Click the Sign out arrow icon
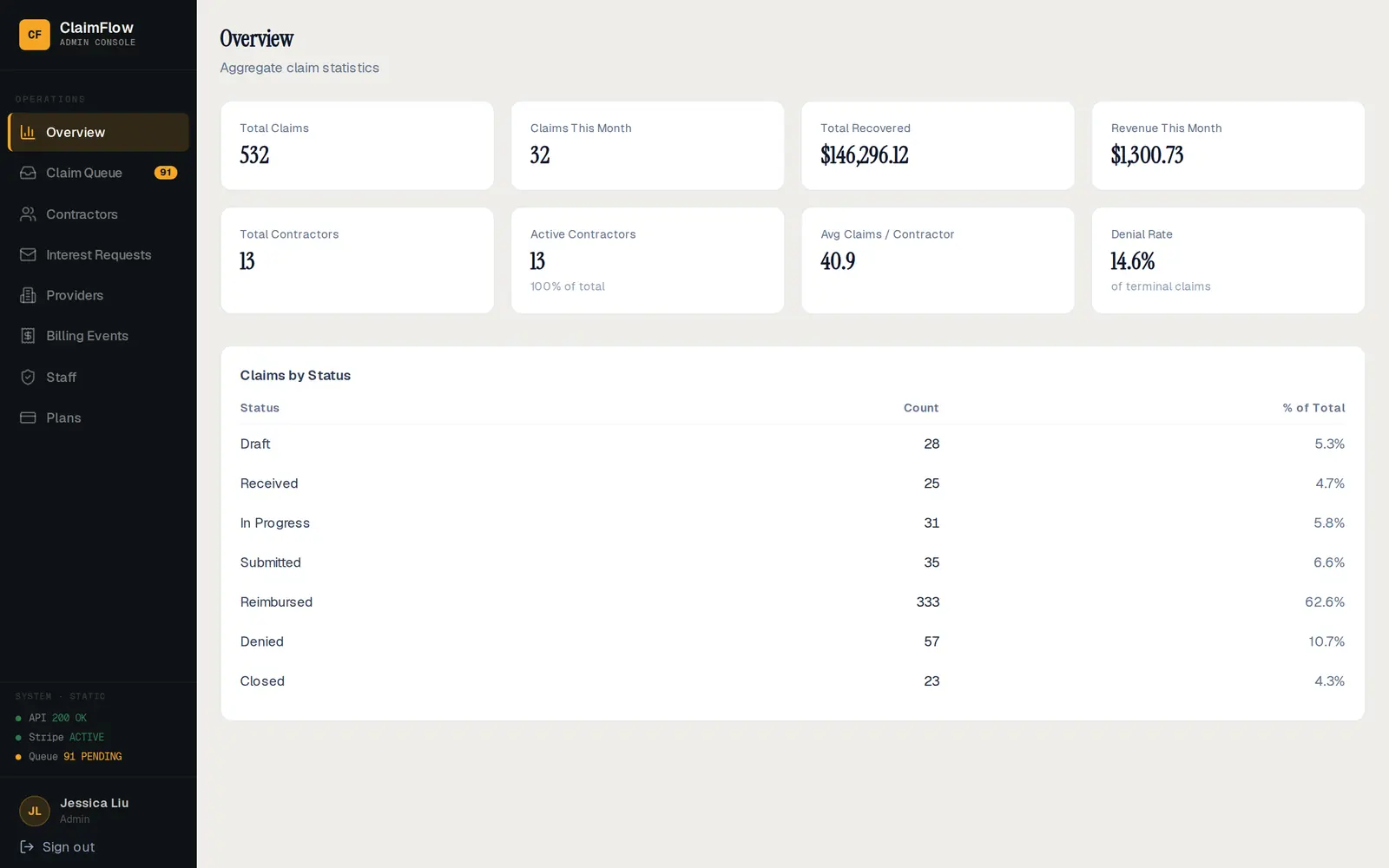 27,846
